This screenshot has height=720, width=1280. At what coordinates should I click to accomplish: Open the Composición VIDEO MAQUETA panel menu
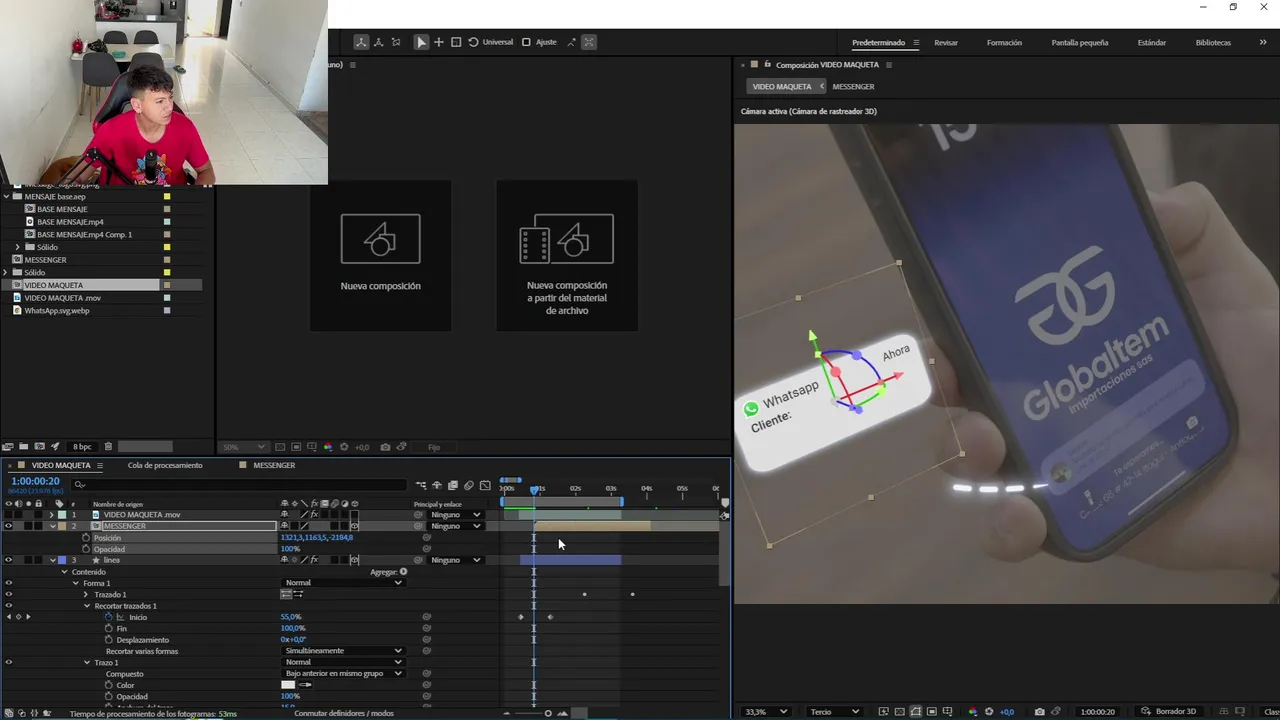click(888, 65)
